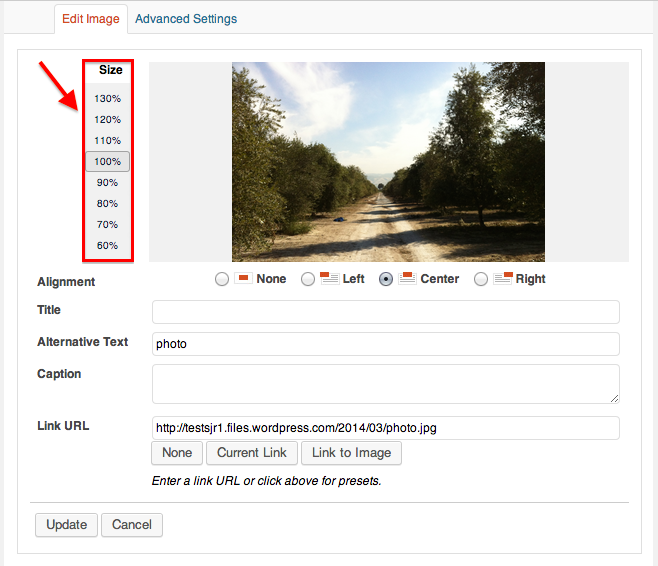This screenshot has height=566, width=658.
Task: Click the Left alignment icon
Action: pyautogui.click(x=329, y=279)
